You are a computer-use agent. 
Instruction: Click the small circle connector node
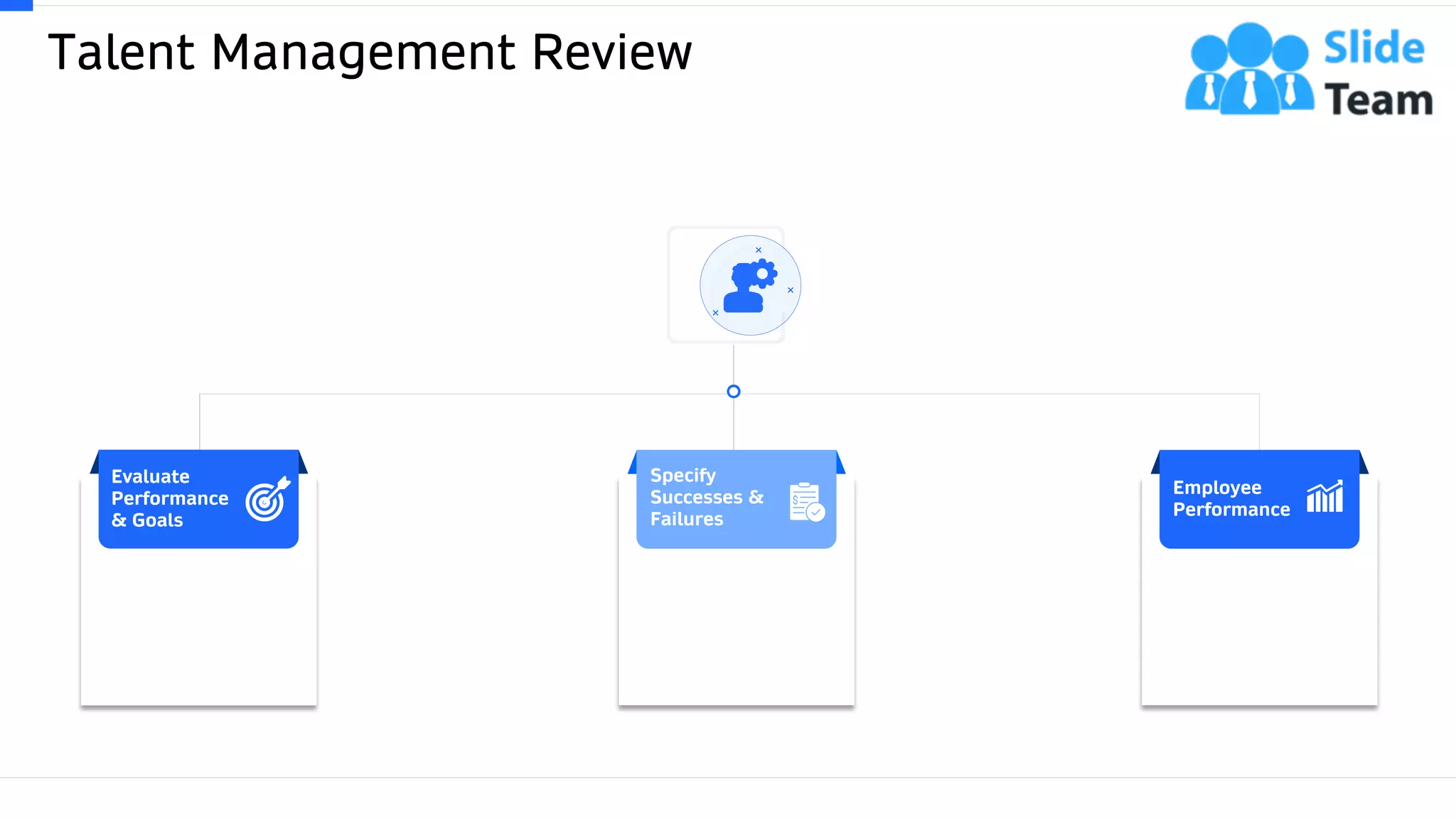click(734, 392)
